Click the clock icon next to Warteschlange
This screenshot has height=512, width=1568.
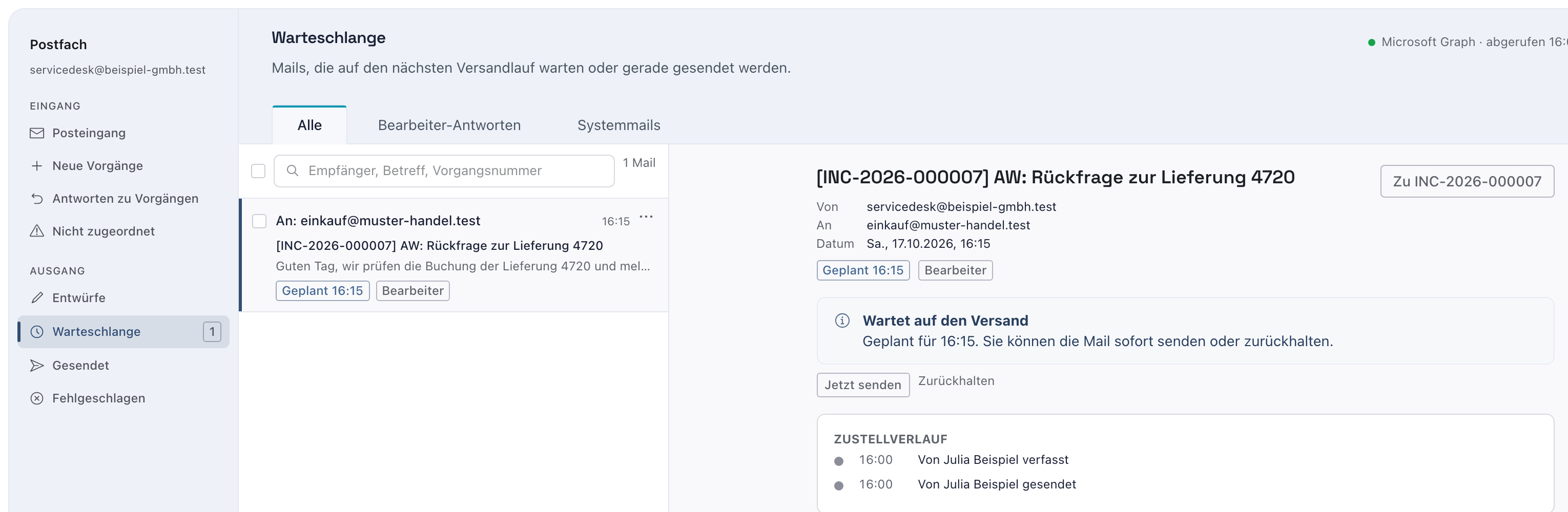pyautogui.click(x=37, y=331)
